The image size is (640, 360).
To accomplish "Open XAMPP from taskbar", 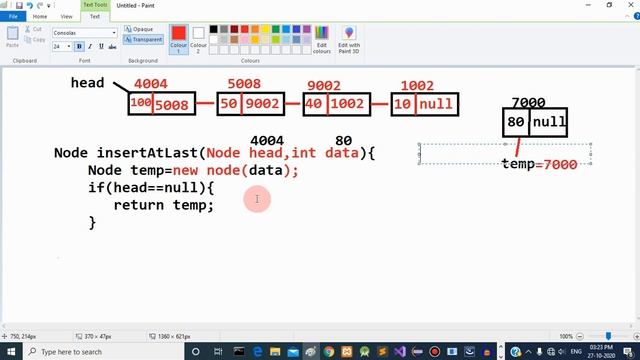I will (347, 351).
